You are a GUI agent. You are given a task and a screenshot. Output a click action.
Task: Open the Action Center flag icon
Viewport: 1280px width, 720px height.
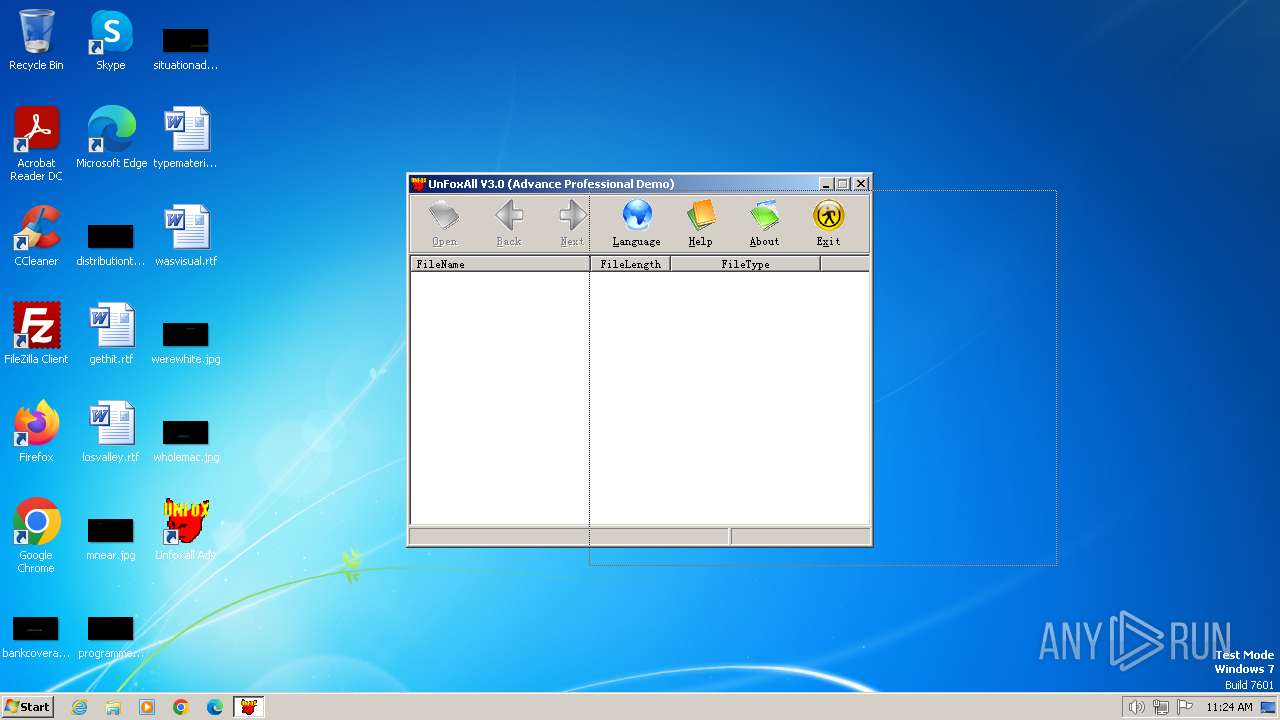[x=1185, y=707]
